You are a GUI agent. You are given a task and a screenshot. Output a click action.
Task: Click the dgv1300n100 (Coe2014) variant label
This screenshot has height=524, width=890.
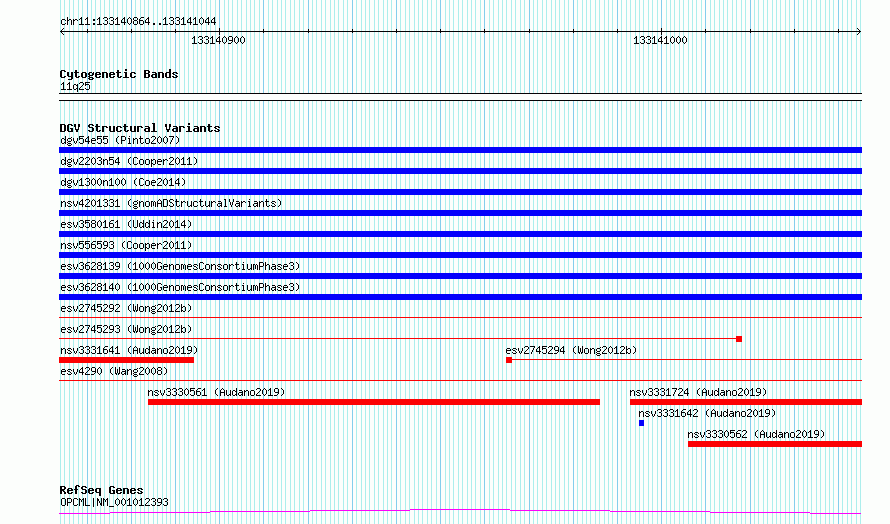123,182
